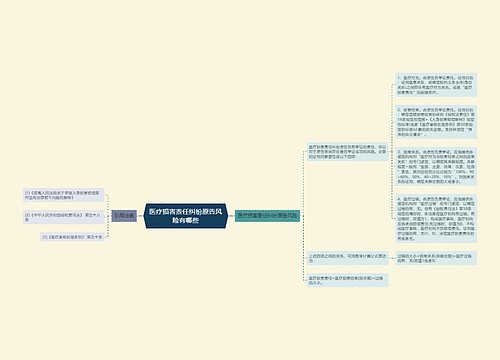The image size is (500, 360).
Task: Click connector between 引用法条 and central node
Action: pyautogui.click(x=140, y=216)
